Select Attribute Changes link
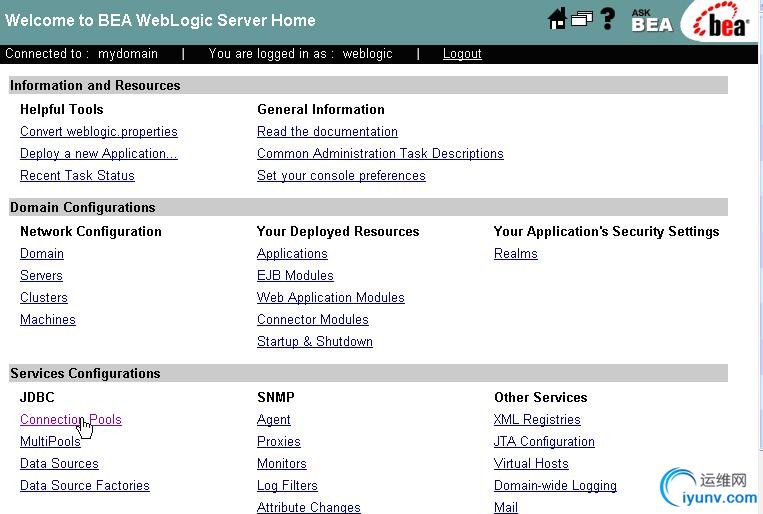Viewport: 763px width, 514px height. point(309,507)
